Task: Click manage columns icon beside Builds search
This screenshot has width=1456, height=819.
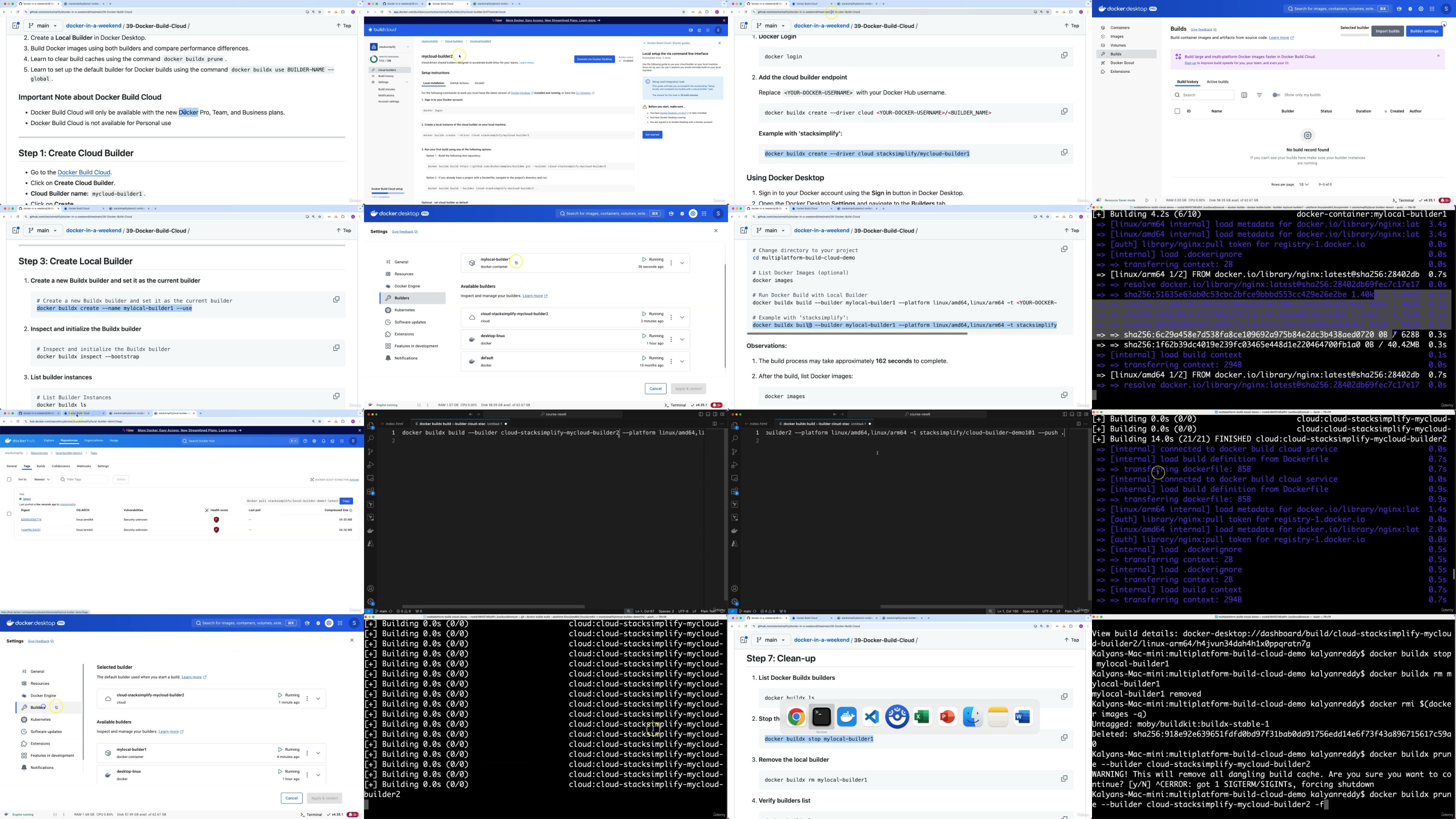Action: pyautogui.click(x=1244, y=95)
